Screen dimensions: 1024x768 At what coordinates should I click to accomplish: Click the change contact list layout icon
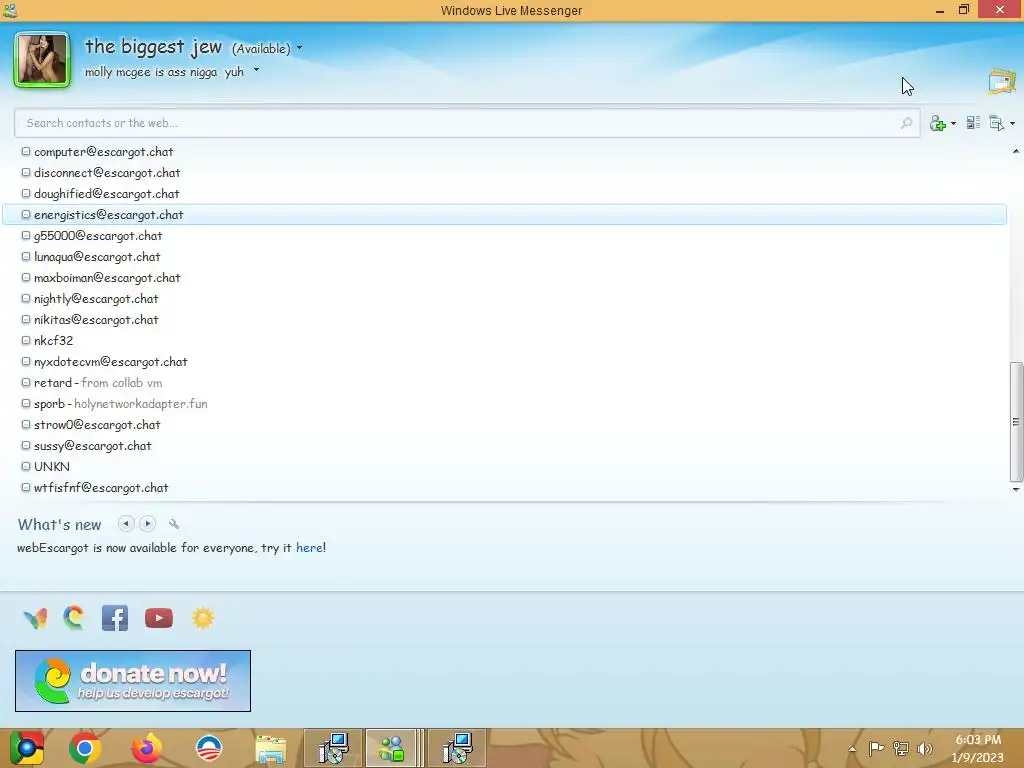point(973,123)
